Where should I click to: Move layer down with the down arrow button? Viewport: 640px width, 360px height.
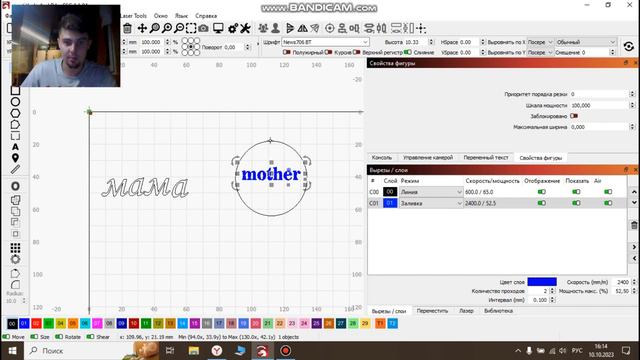click(634, 202)
